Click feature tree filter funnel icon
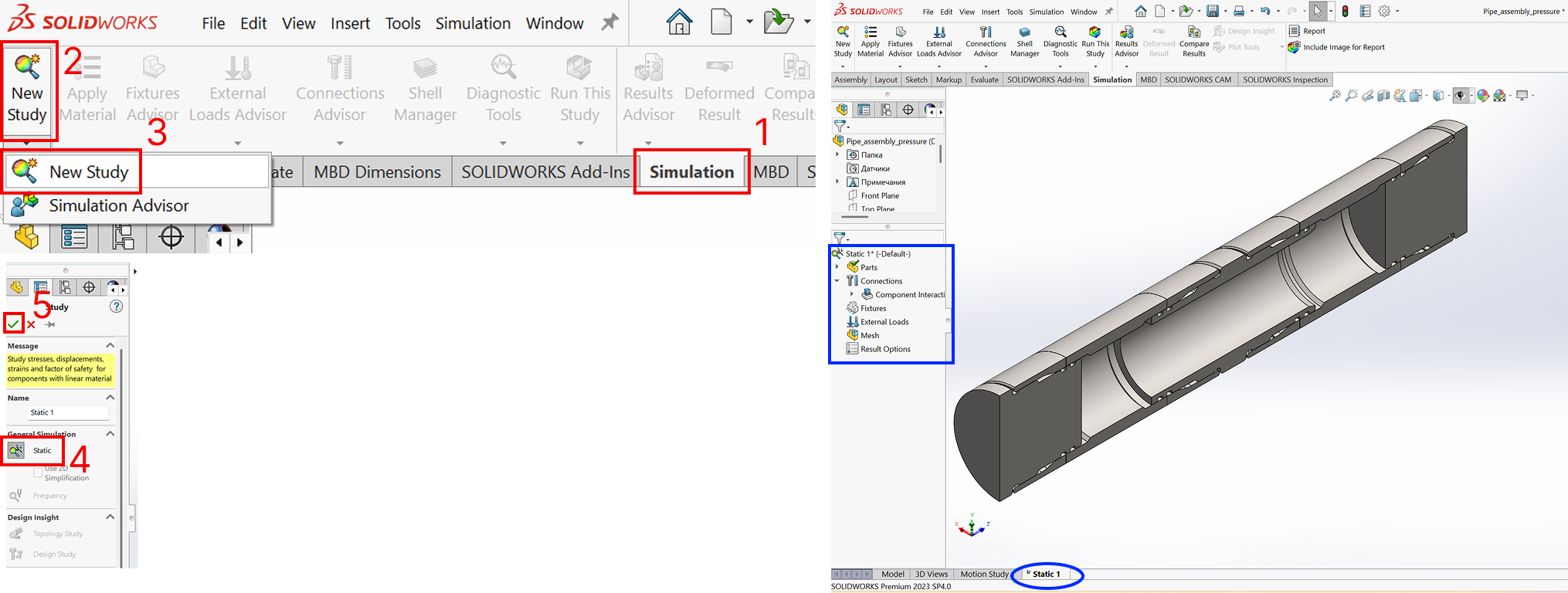 840,126
